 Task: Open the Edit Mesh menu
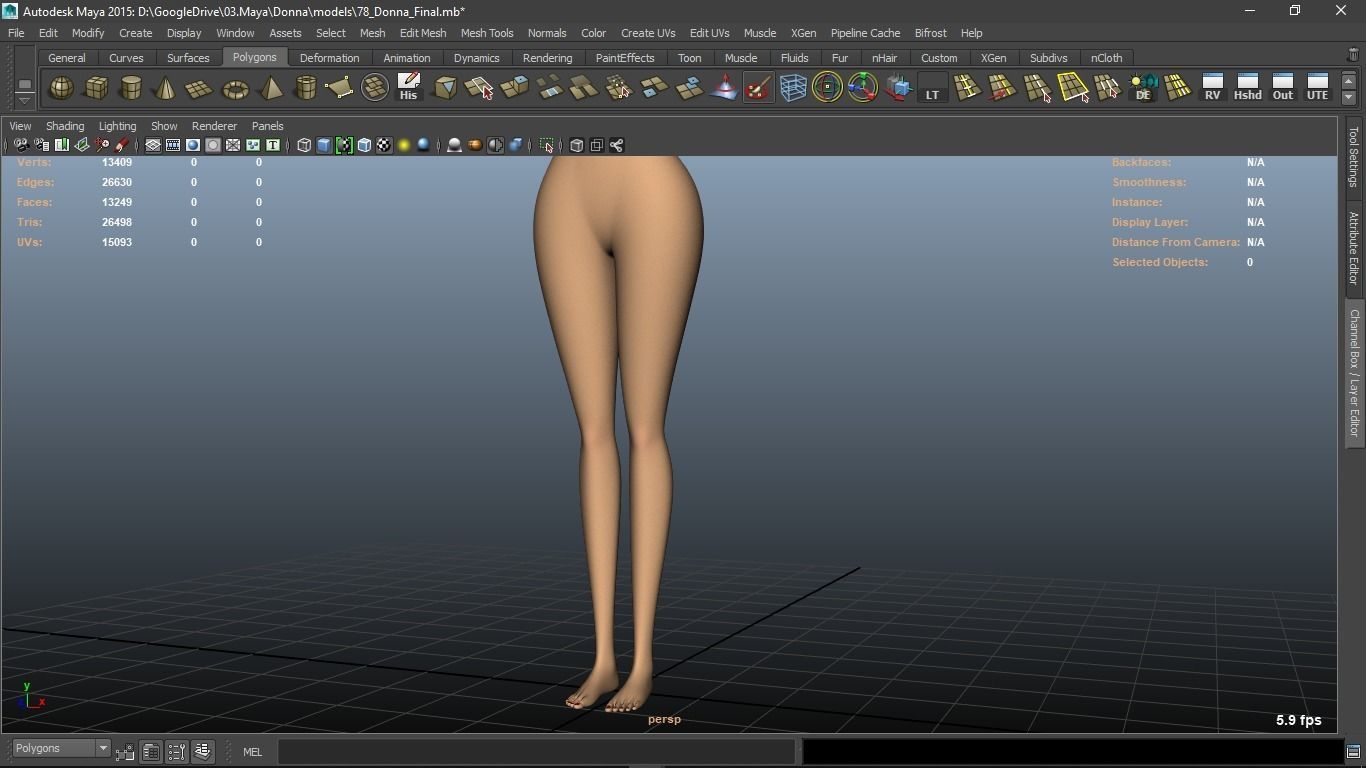tap(423, 33)
